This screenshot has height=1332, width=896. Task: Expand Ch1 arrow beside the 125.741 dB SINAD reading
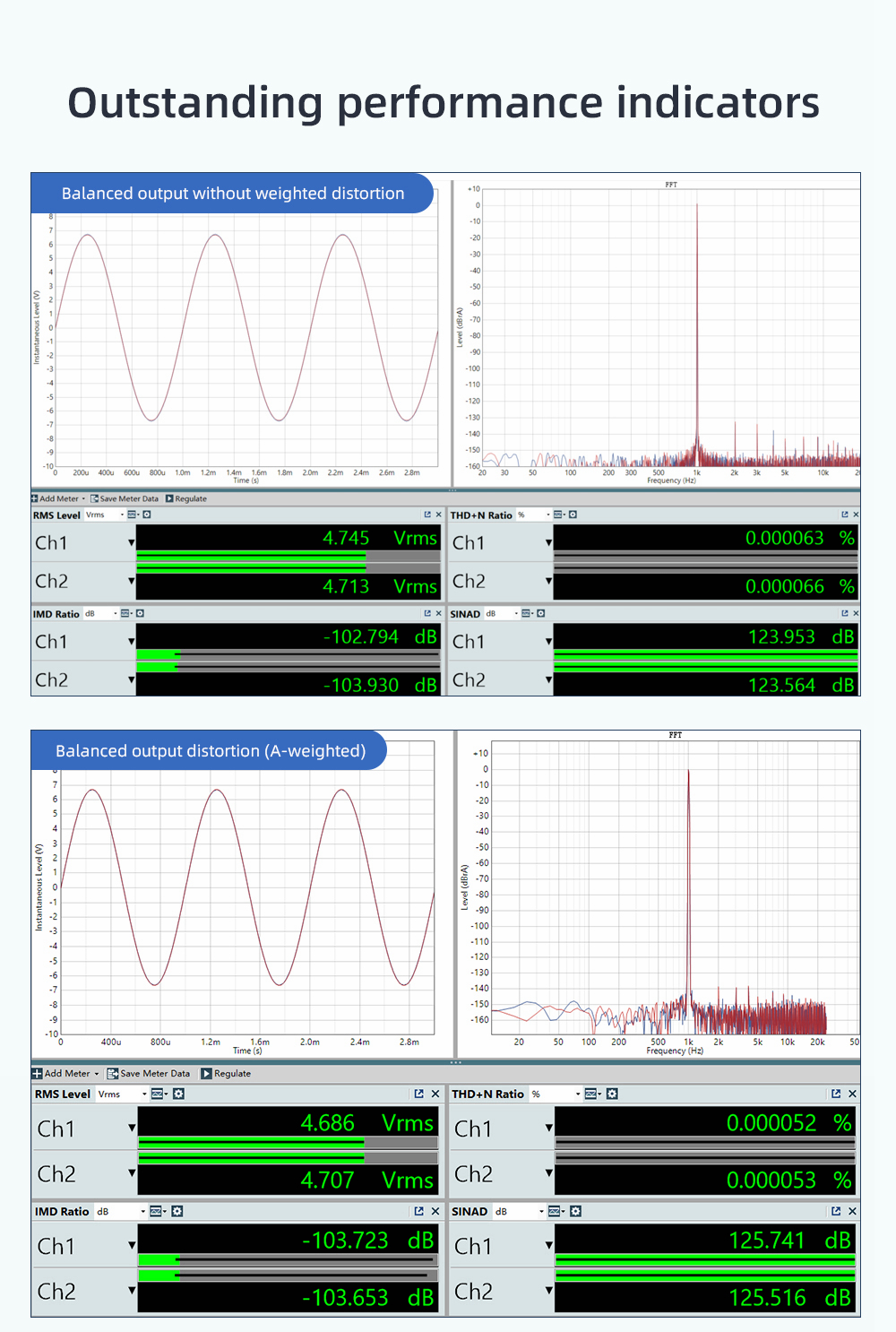coord(548,1245)
